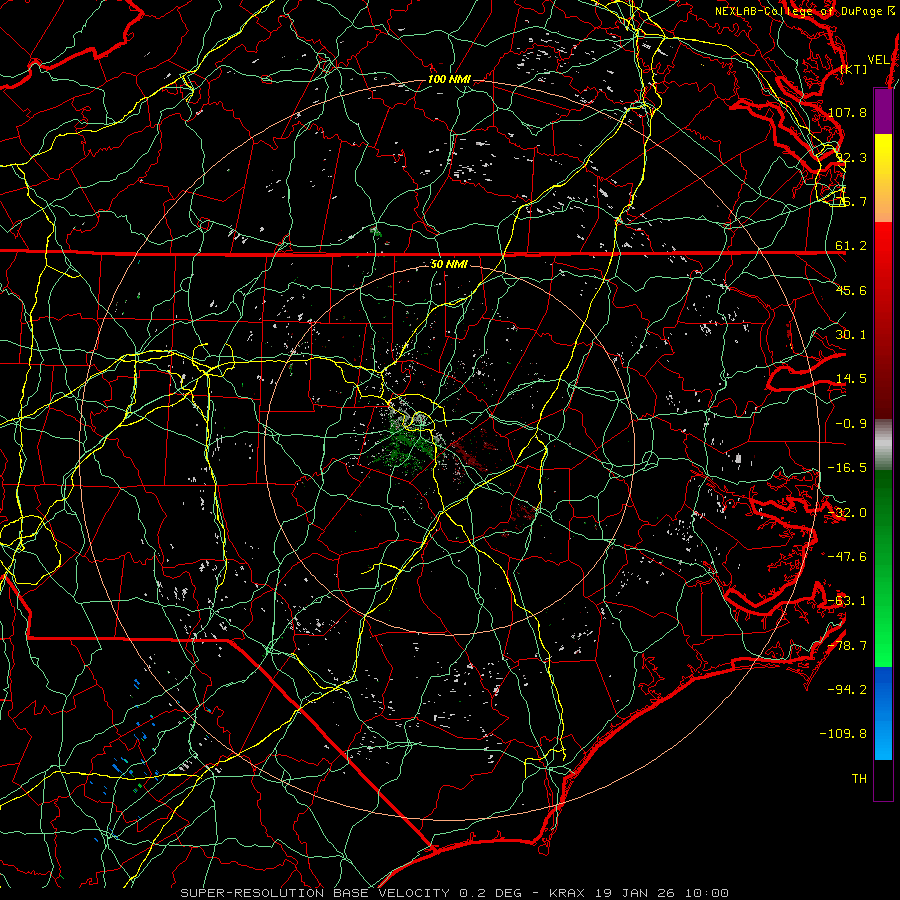Click the Super-Resolution Base Velocity caption

[455, 893]
